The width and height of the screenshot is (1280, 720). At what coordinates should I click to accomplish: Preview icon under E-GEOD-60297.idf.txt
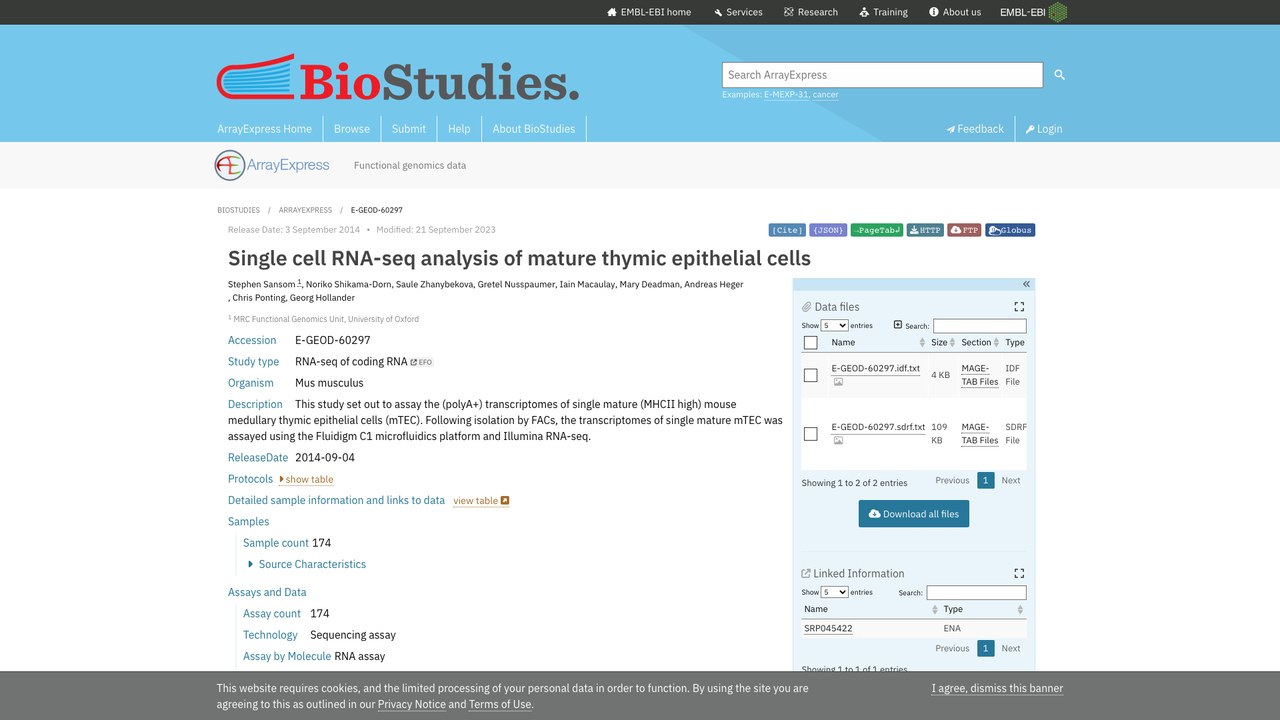pos(838,382)
